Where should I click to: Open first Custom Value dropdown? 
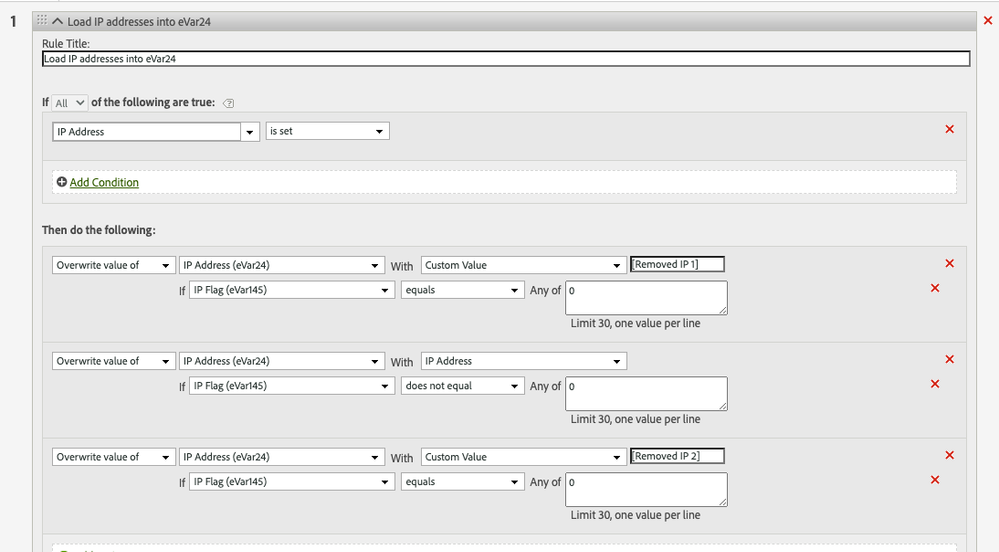523,265
